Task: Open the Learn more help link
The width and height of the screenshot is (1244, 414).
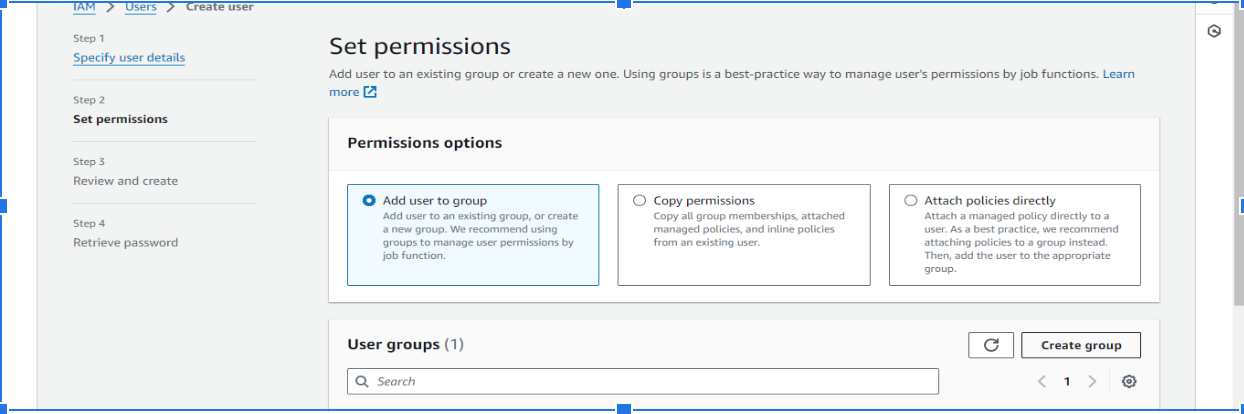Action: pos(1118,74)
